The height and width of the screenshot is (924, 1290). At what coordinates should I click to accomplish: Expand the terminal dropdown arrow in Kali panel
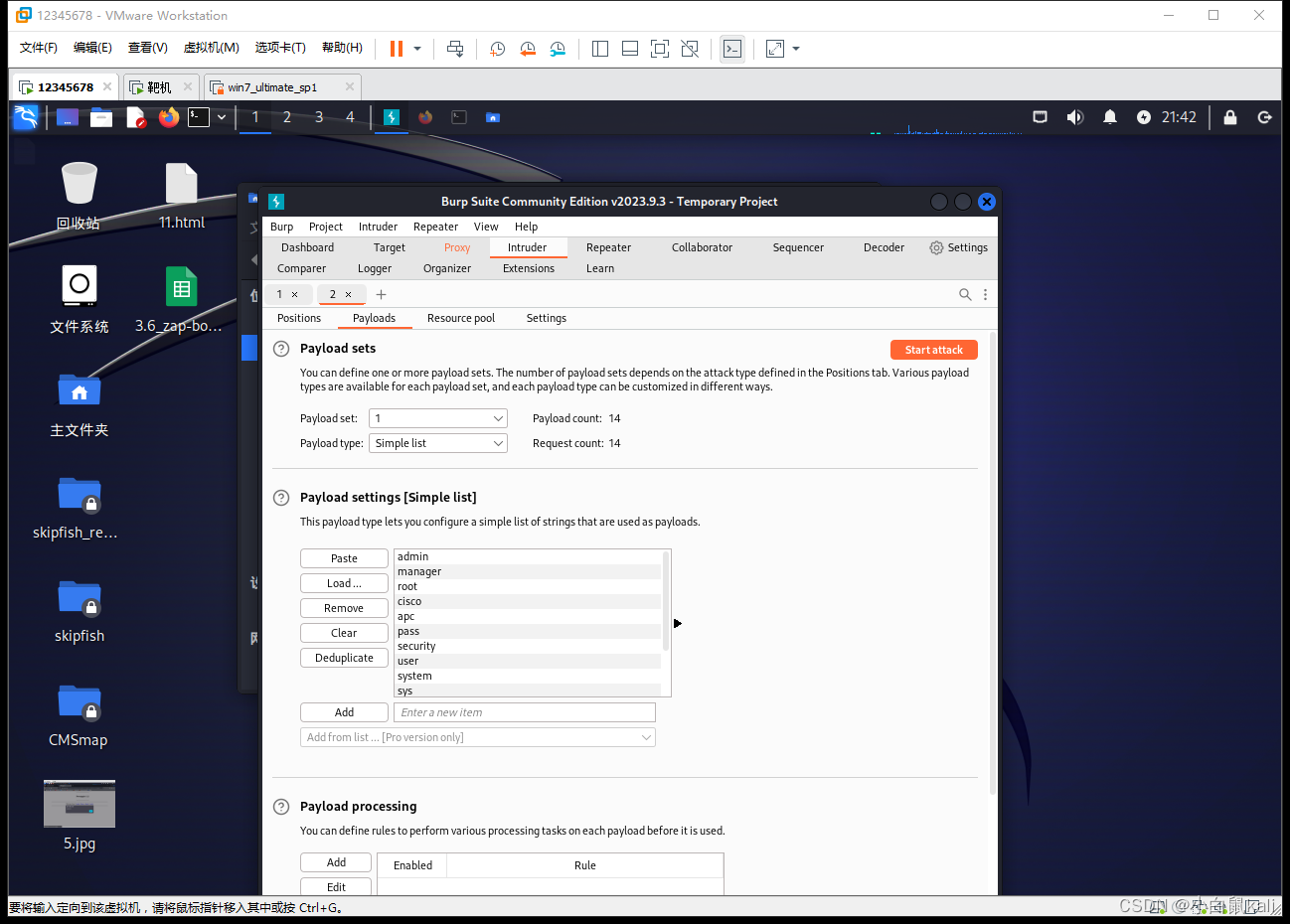(x=222, y=117)
